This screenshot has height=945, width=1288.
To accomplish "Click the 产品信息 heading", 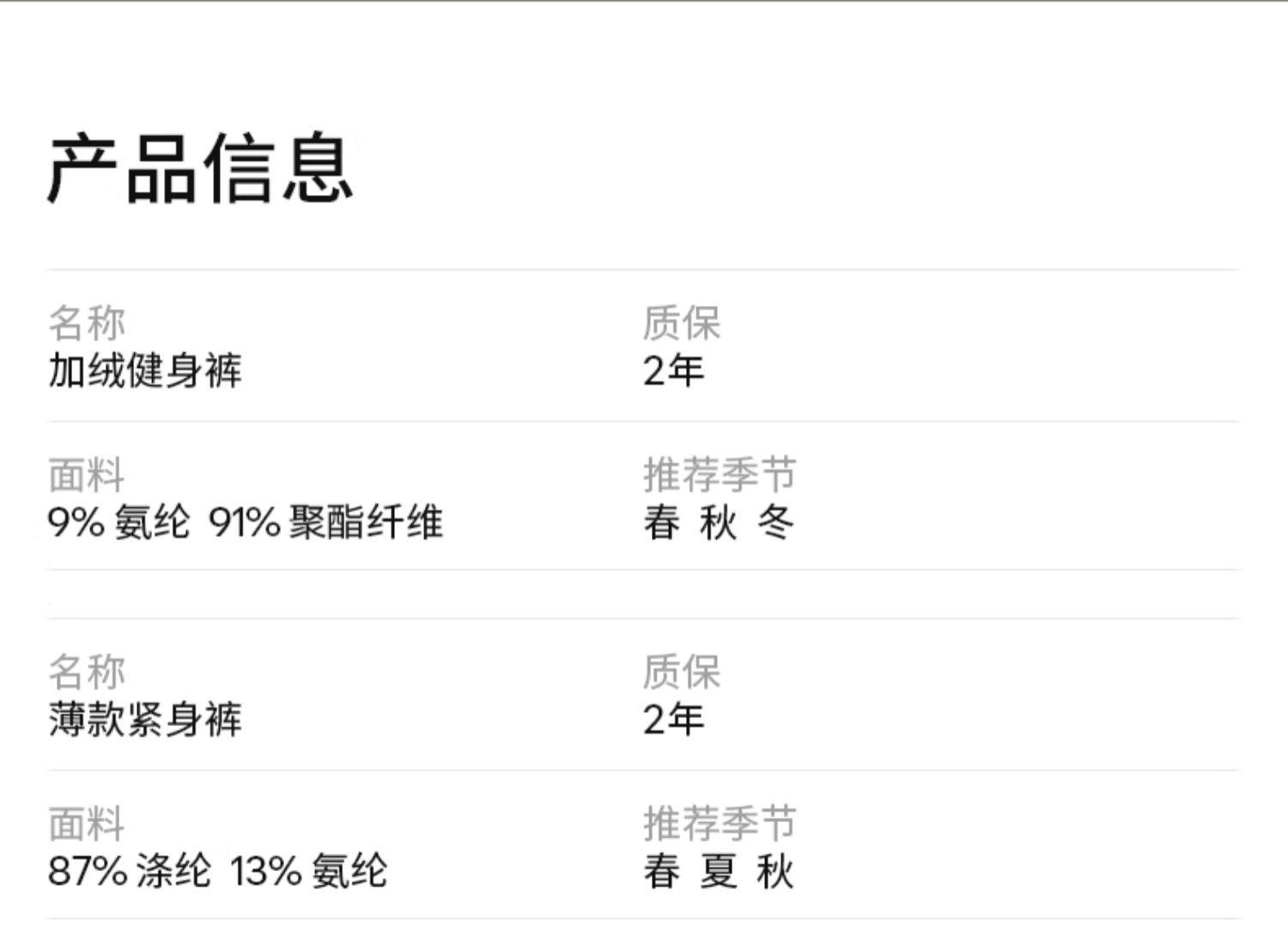I will tap(200, 169).
